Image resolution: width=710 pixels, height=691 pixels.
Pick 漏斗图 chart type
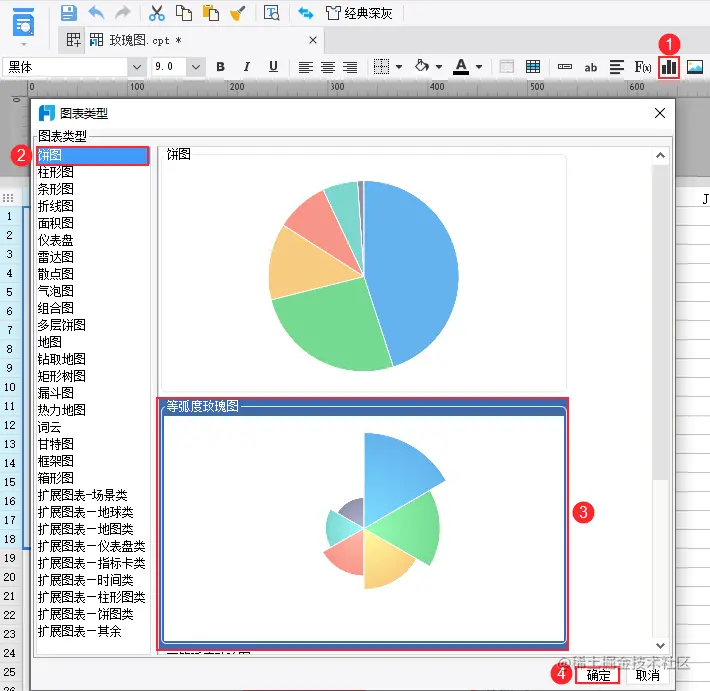93,393
